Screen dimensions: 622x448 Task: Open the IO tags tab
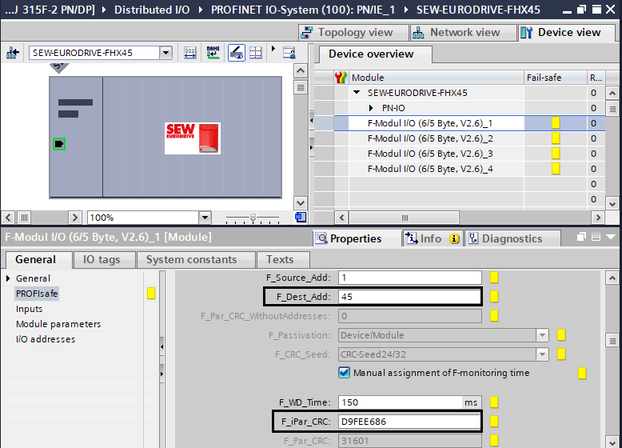pyautogui.click(x=102, y=259)
